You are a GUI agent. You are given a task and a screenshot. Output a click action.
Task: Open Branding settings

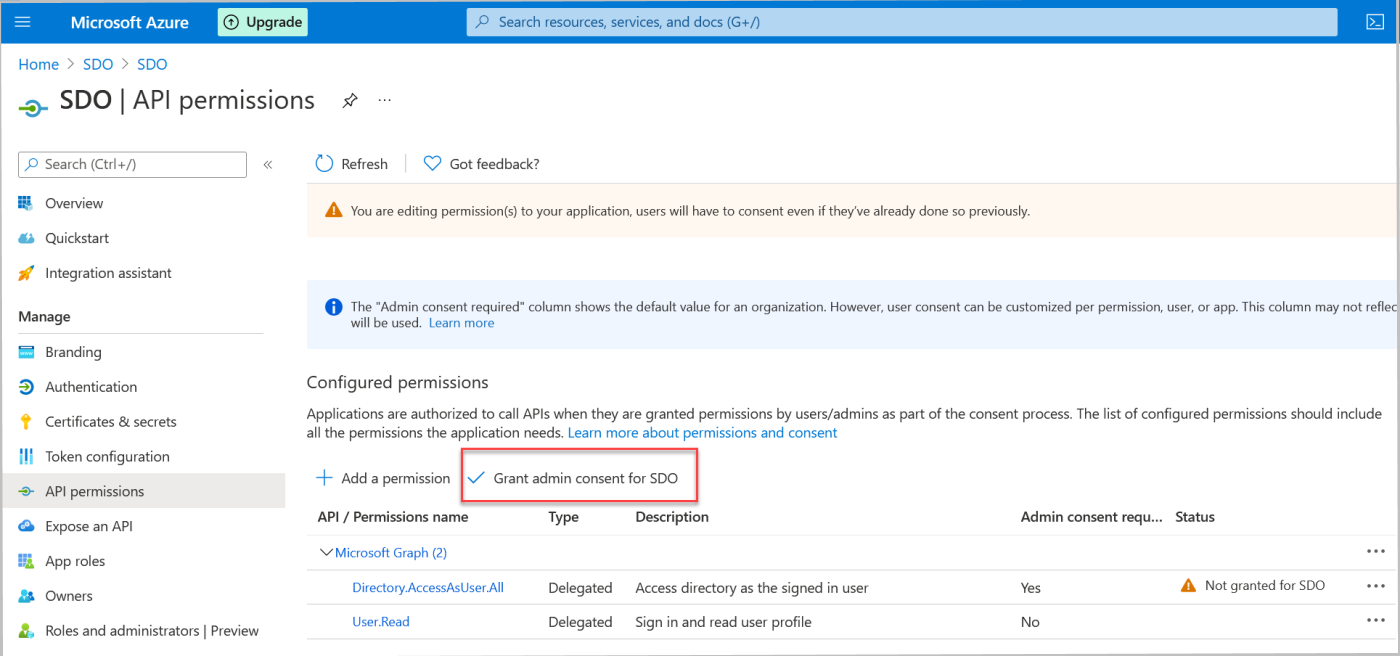pos(73,352)
